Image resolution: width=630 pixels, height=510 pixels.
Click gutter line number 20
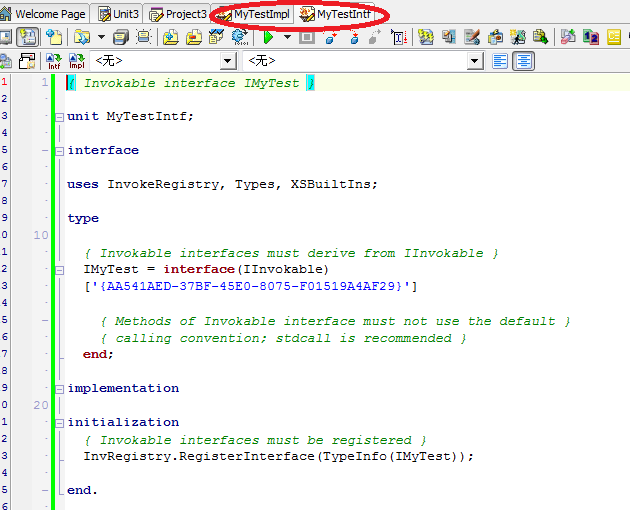pyautogui.click(x=41, y=405)
